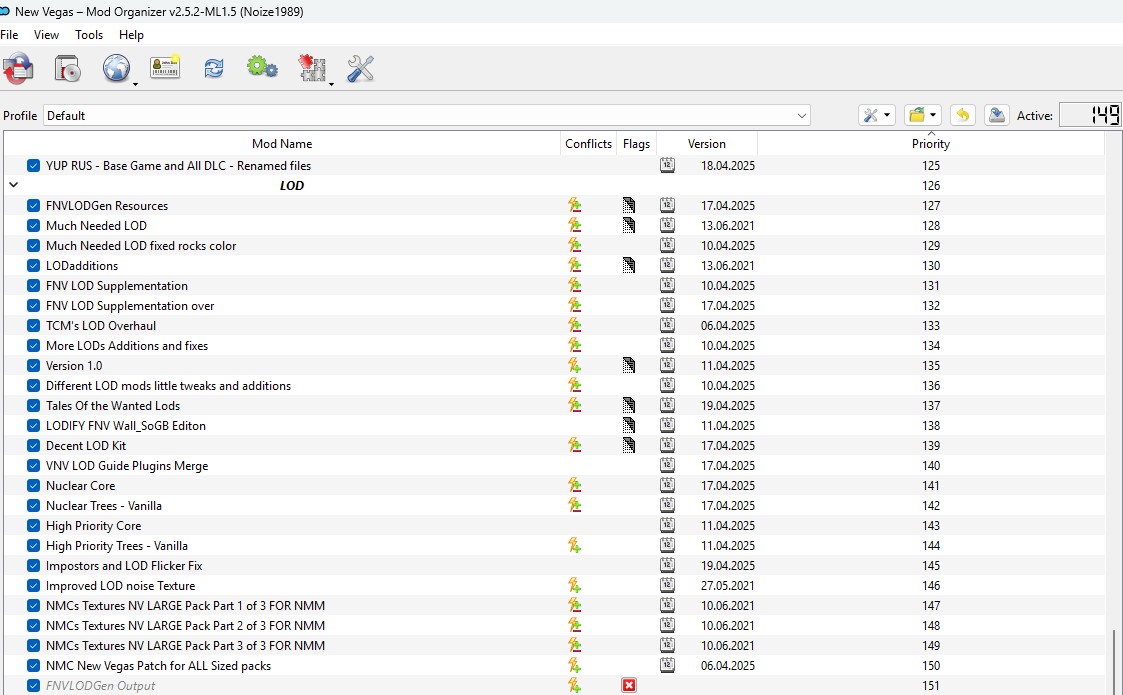Screen dimensions: 1123x695
Task: Open the Tools menu
Action: 89,34
